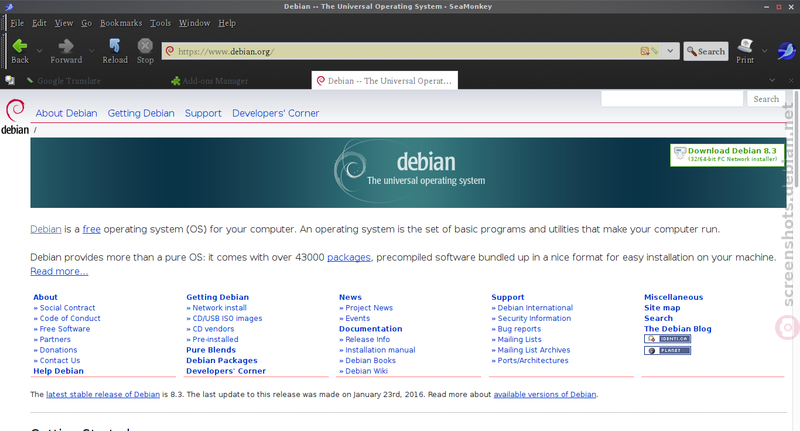This screenshot has height=431, width=800.
Task: Open the Security Information link
Action: (534, 318)
